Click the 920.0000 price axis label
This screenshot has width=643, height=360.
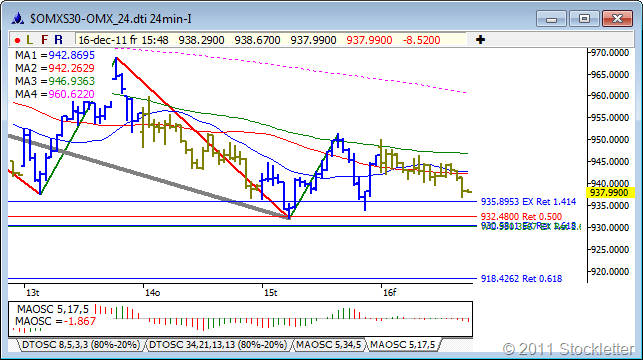point(610,271)
